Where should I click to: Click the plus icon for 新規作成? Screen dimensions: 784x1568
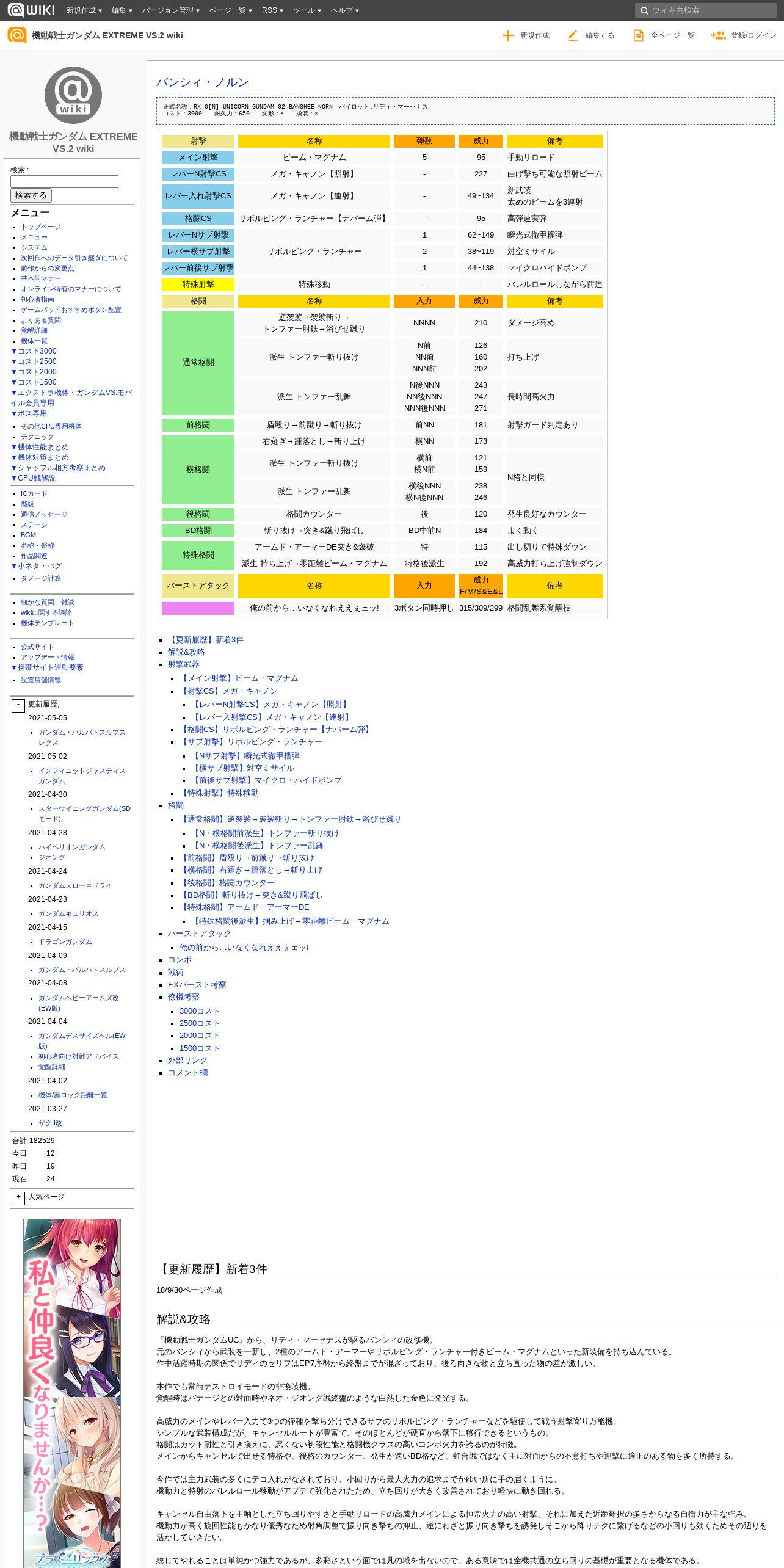pos(507,35)
